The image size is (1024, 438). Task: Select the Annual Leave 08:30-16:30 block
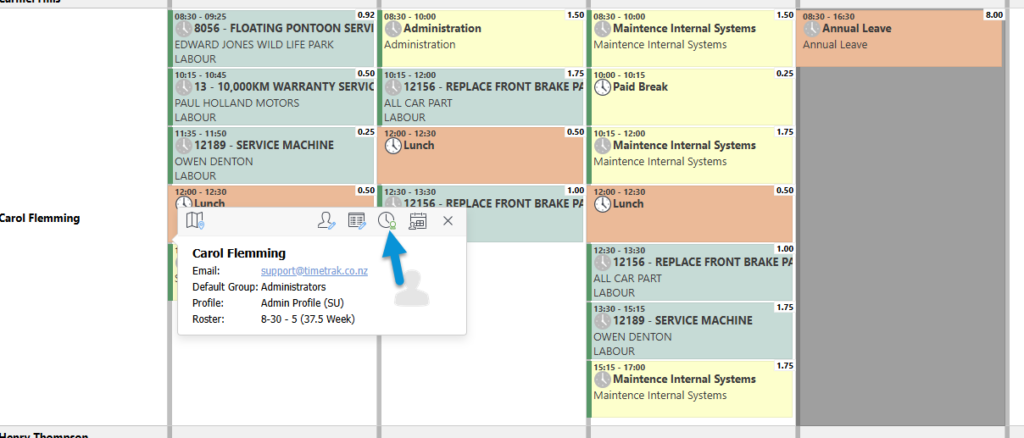point(898,38)
